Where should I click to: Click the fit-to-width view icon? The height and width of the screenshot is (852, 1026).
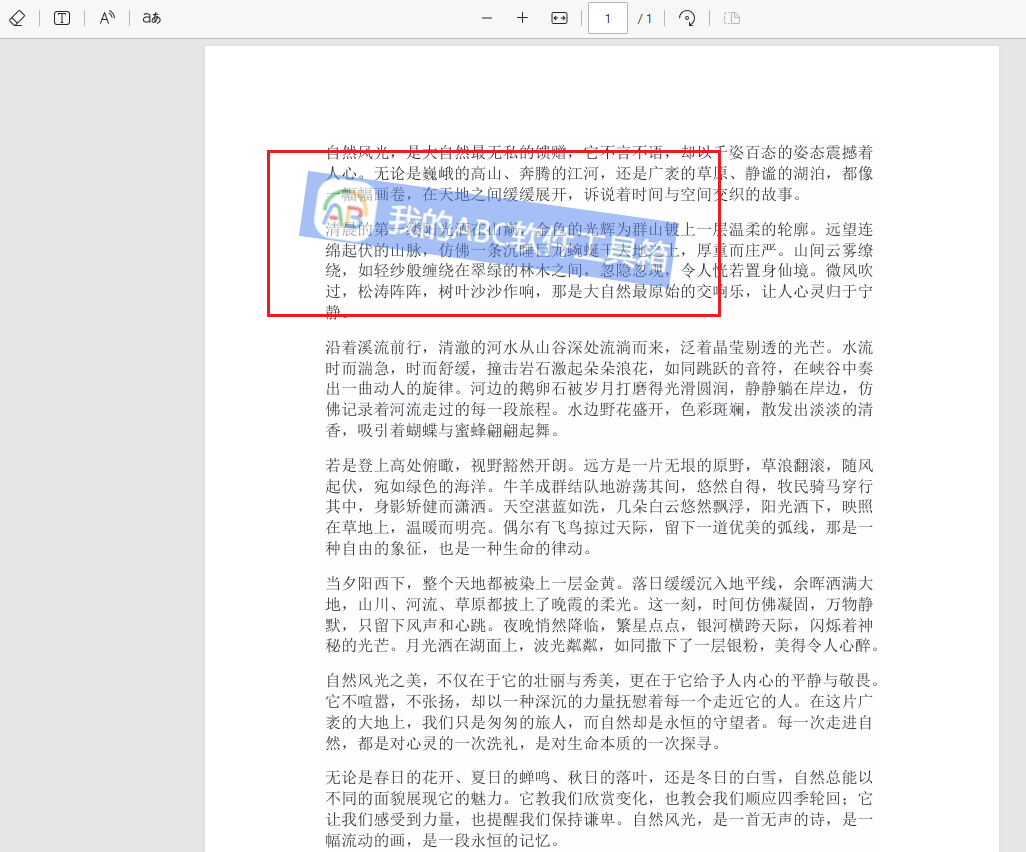point(560,17)
